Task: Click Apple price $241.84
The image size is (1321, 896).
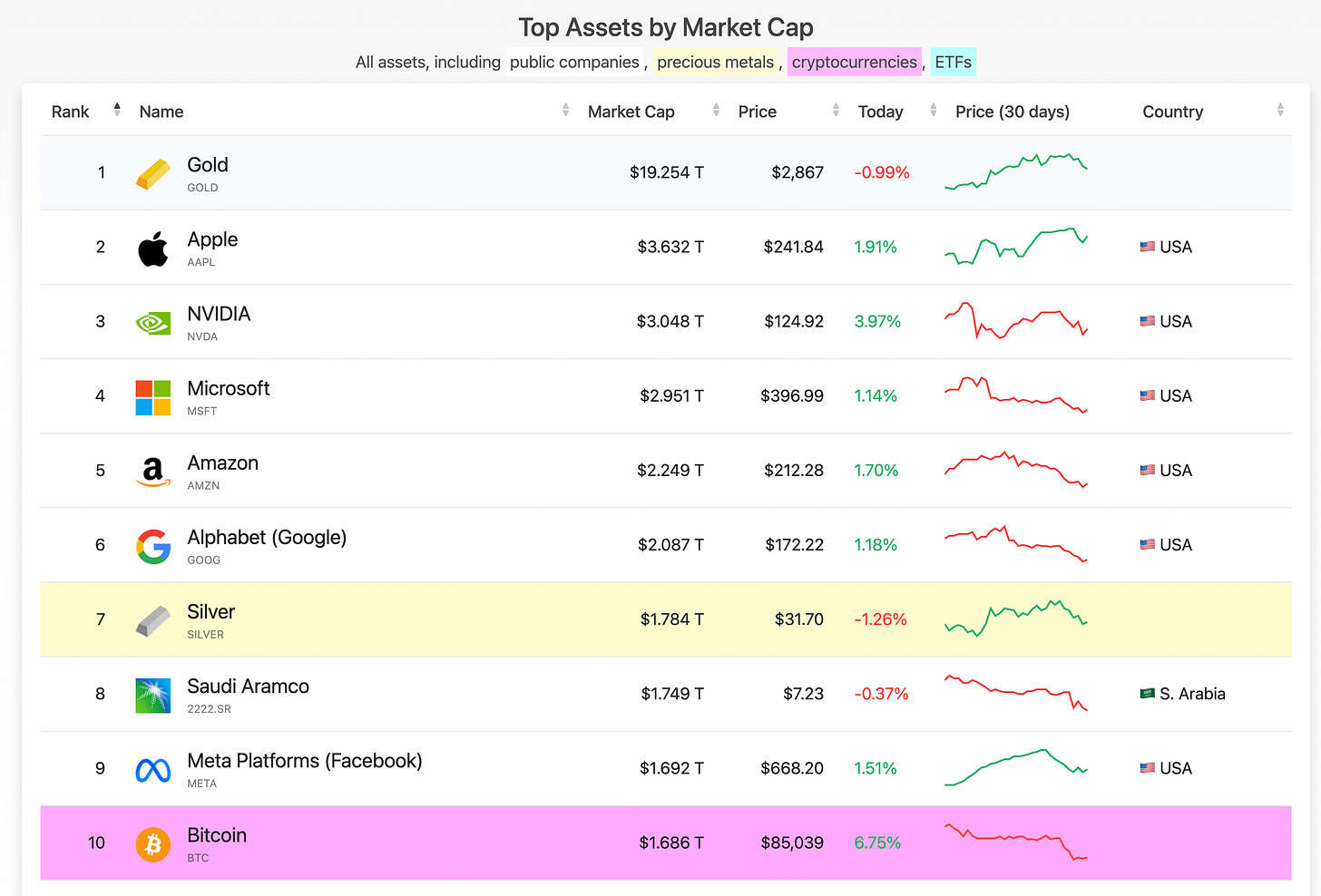Action: point(794,247)
